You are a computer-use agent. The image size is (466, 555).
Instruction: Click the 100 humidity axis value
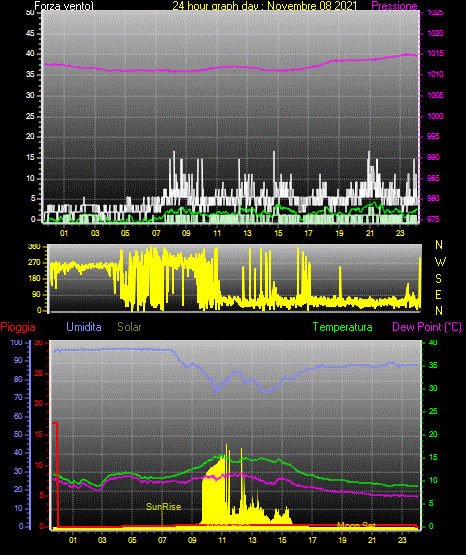[17, 342]
